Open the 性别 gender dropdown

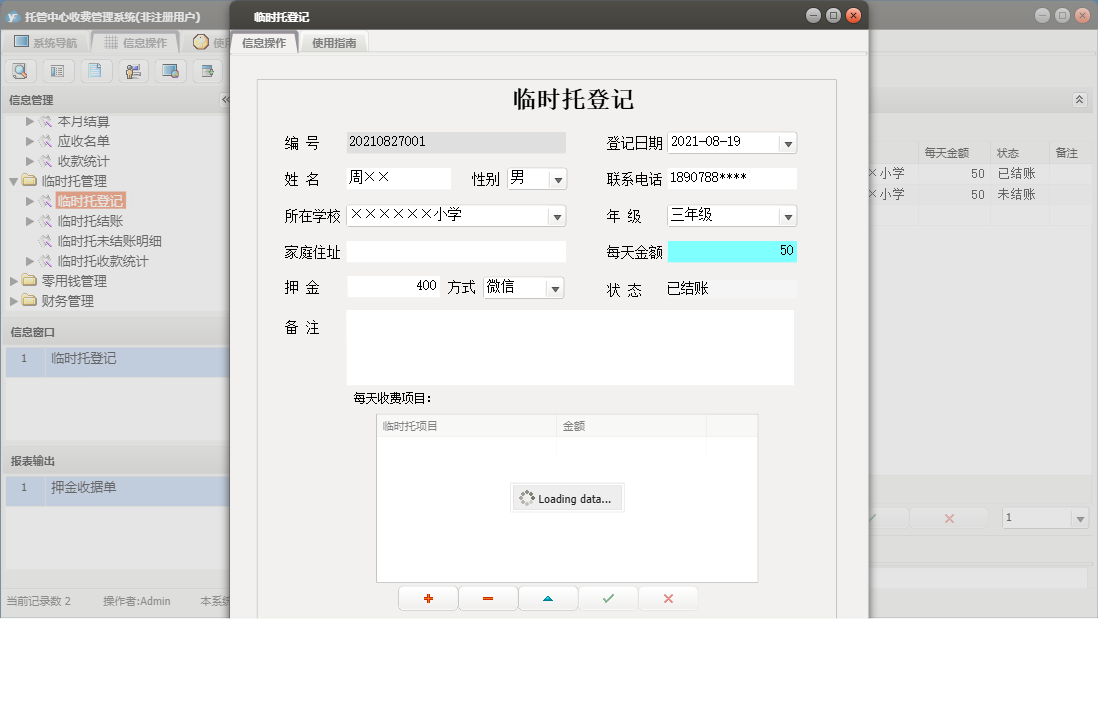coord(556,178)
